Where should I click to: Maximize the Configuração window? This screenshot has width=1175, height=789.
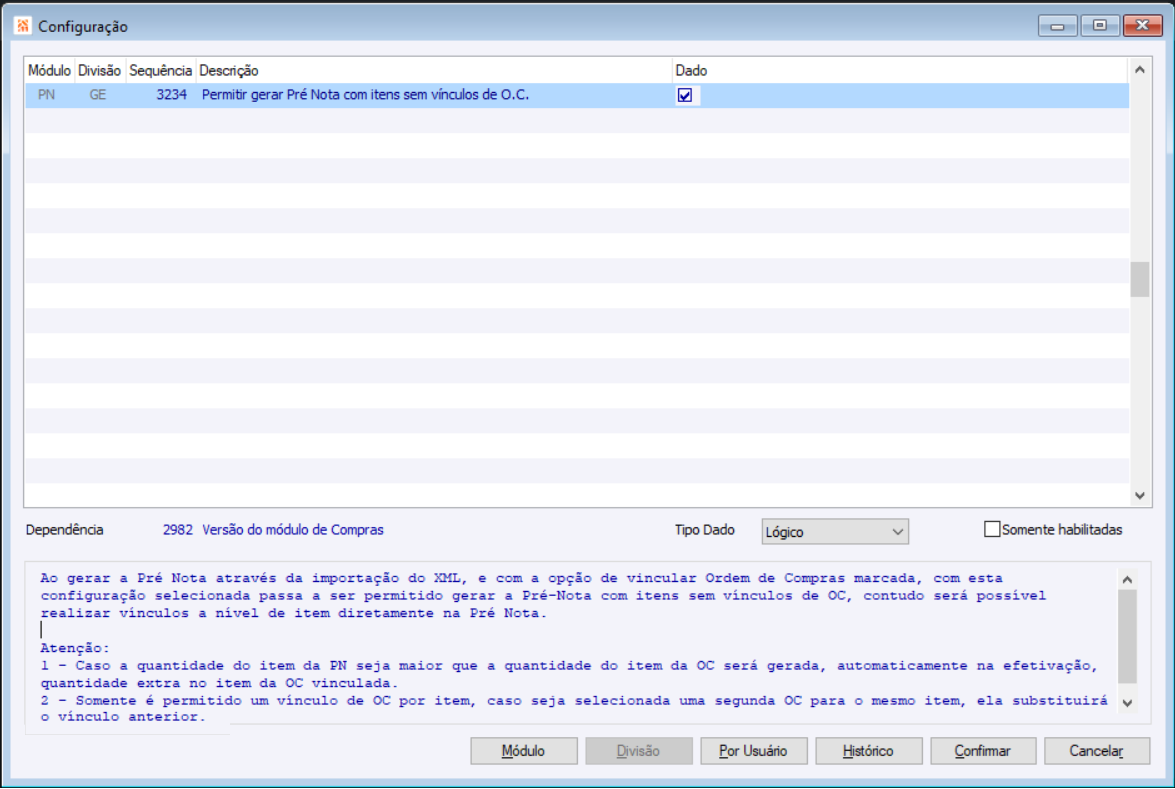pyautogui.click(x=1099, y=25)
